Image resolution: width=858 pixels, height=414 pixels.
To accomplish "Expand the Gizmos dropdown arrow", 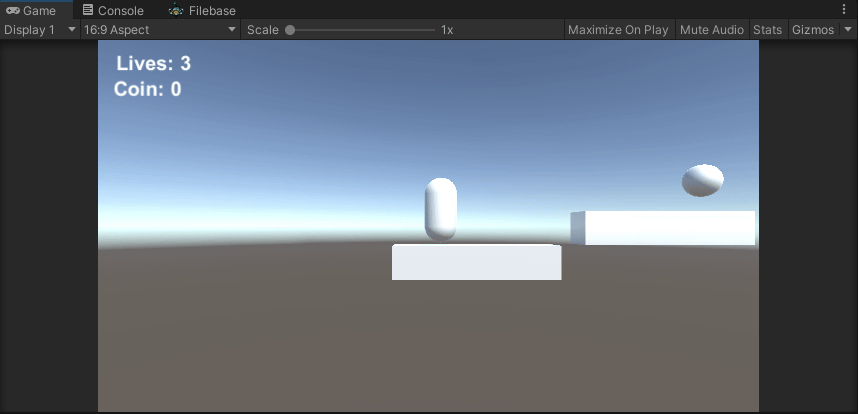I will pos(848,30).
